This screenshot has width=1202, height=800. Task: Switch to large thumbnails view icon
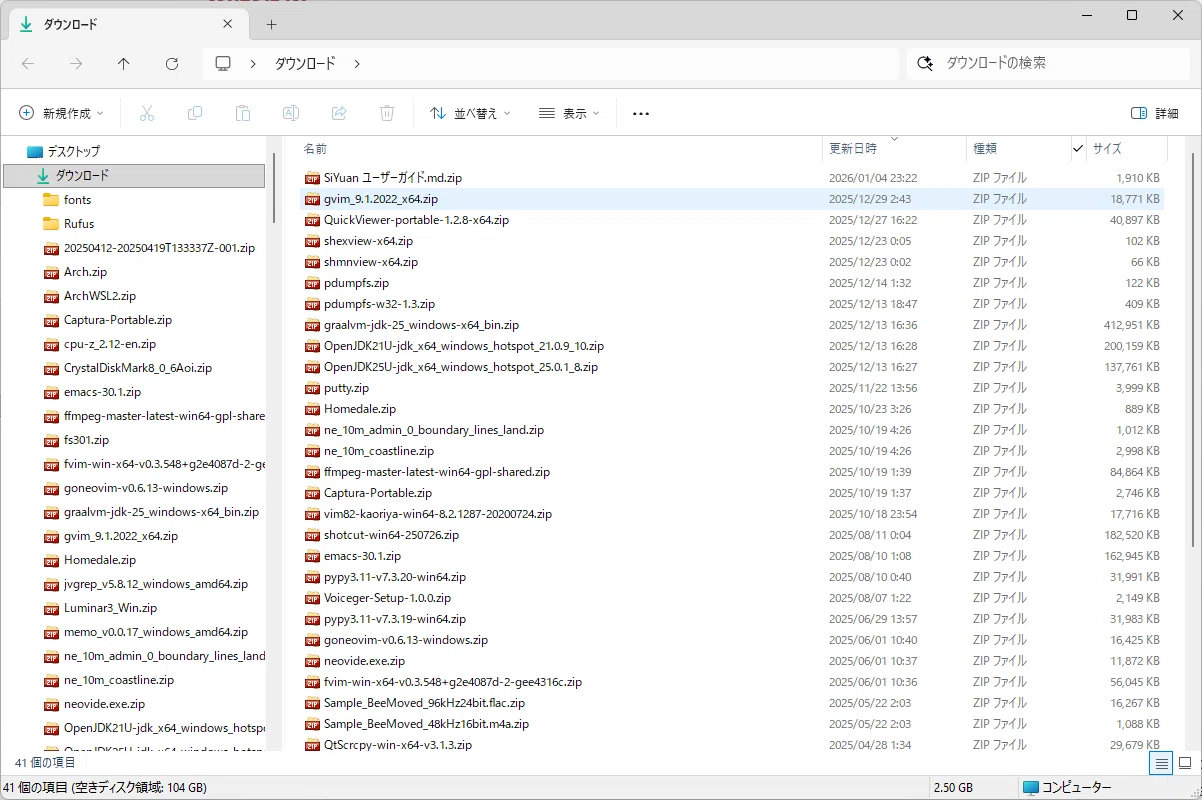coord(1184,763)
